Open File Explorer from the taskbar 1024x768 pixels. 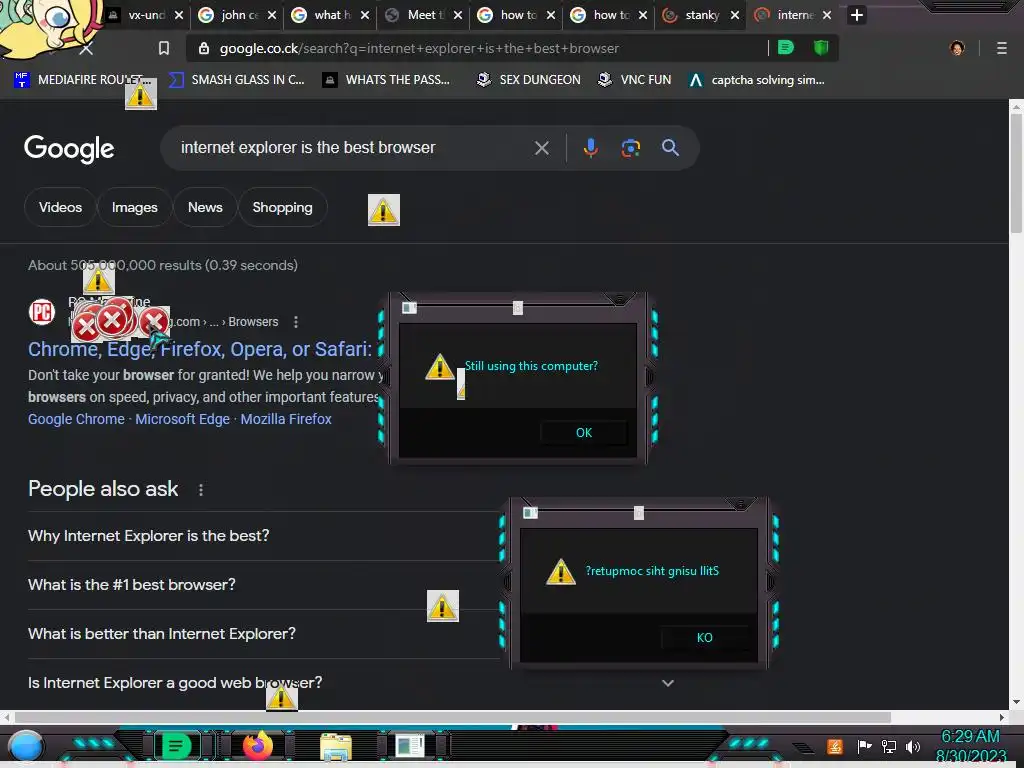(x=336, y=746)
